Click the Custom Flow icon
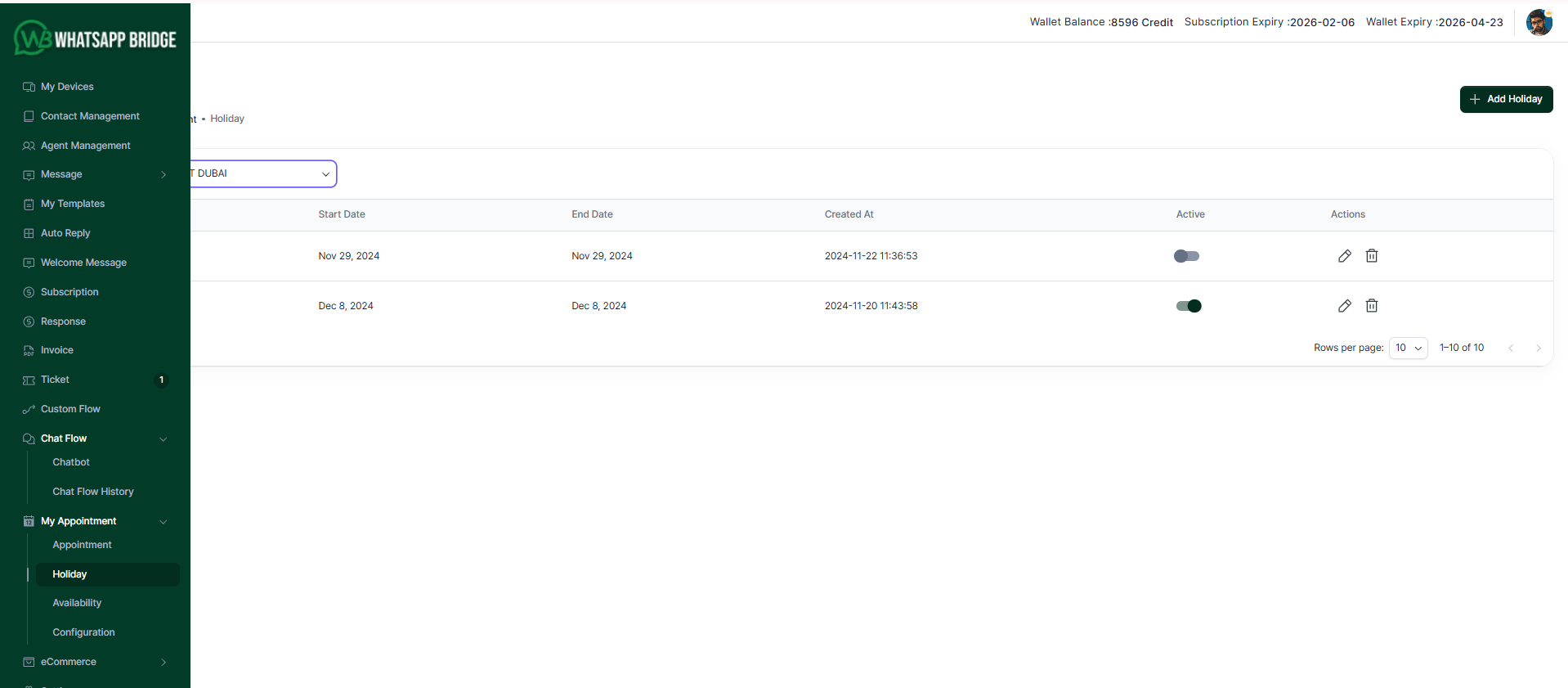The image size is (1568, 688). pyautogui.click(x=29, y=409)
